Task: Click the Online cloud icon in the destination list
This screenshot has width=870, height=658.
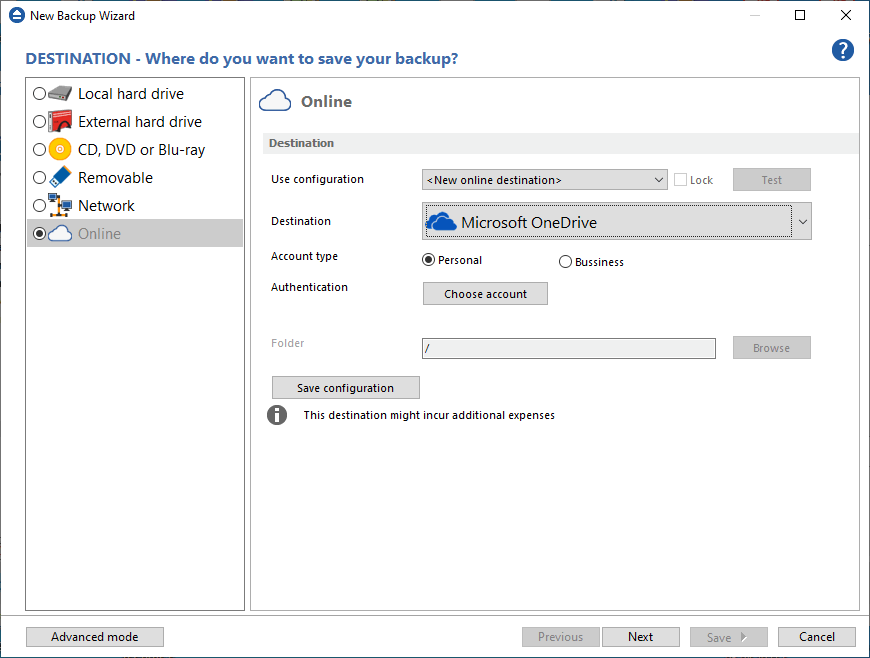Action: pos(60,234)
